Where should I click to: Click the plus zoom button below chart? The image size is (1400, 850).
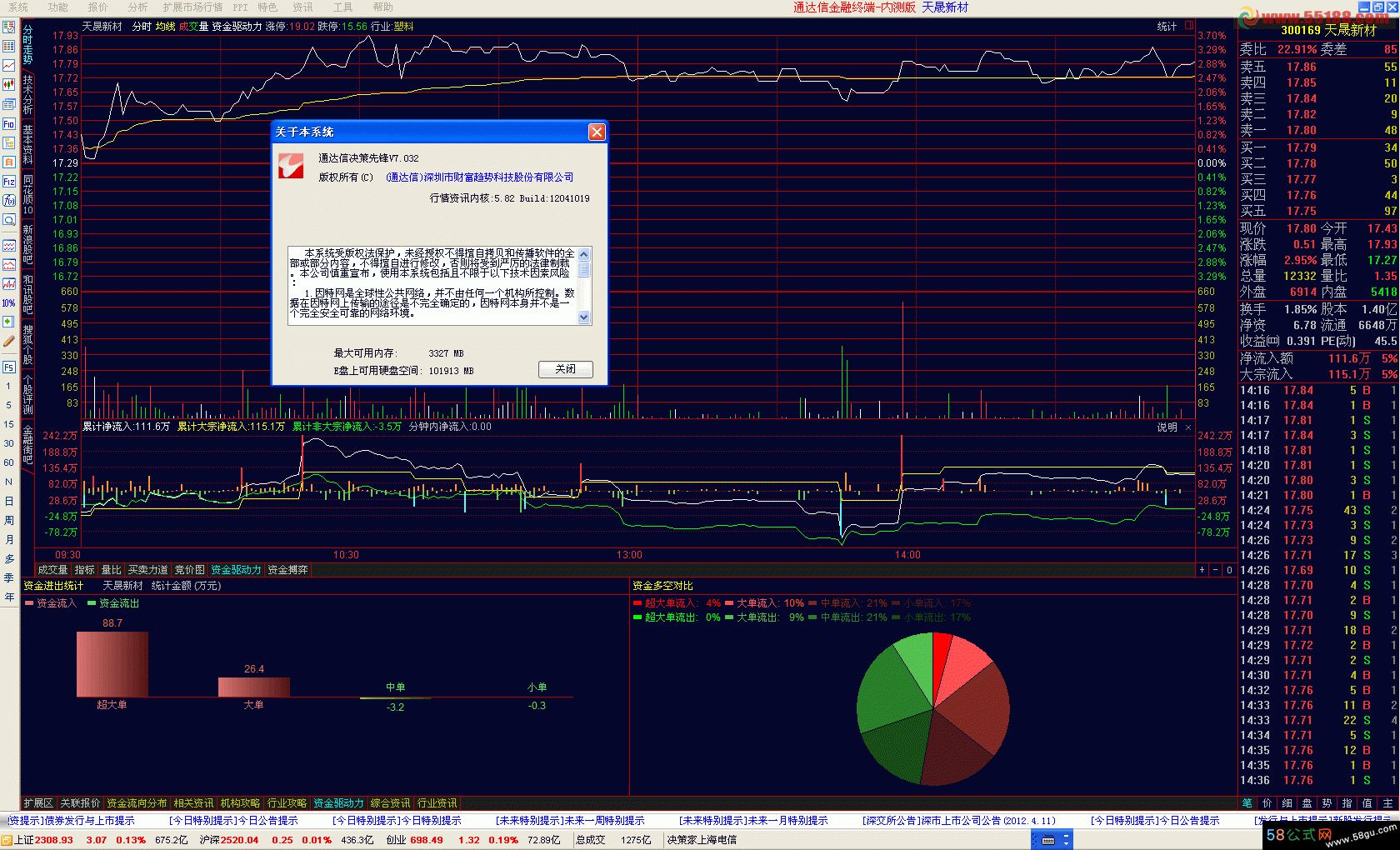coord(1202,570)
